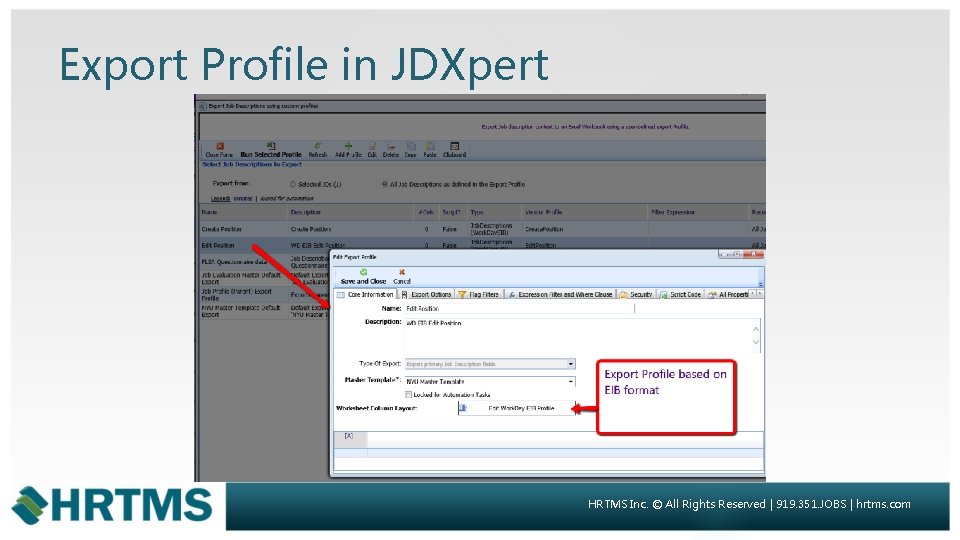The image size is (960, 540).
Task: Click the Refresh toolbar icon
Action: click(317, 151)
